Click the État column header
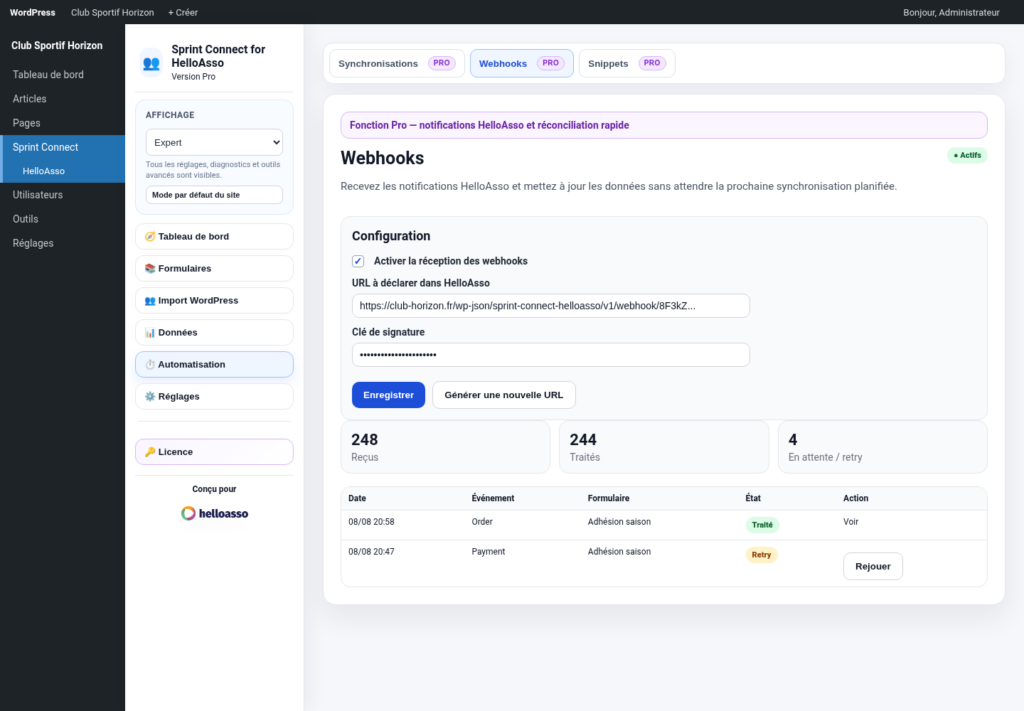1024x711 pixels. click(x=752, y=498)
